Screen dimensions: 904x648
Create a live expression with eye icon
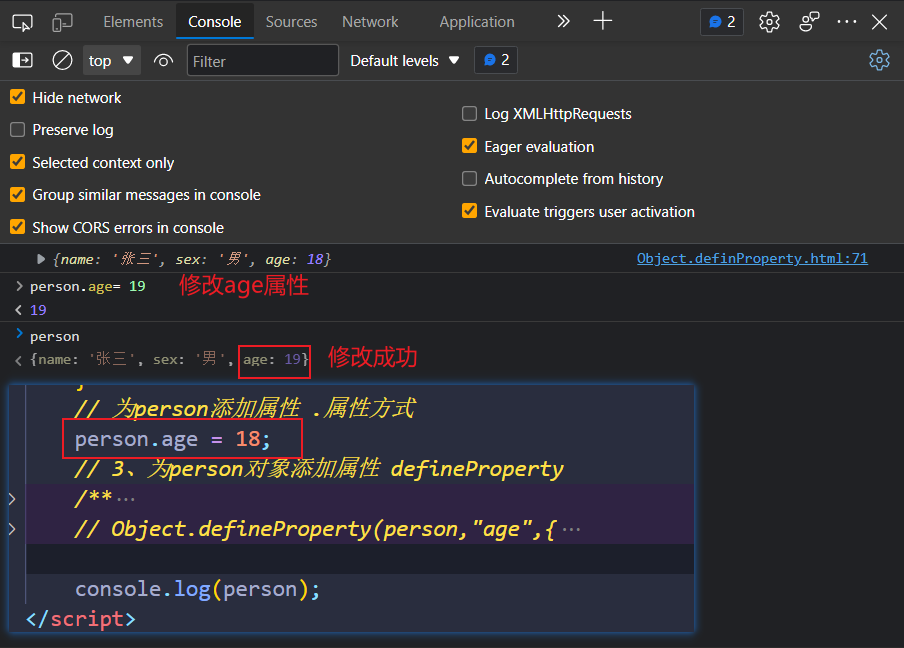tap(164, 61)
